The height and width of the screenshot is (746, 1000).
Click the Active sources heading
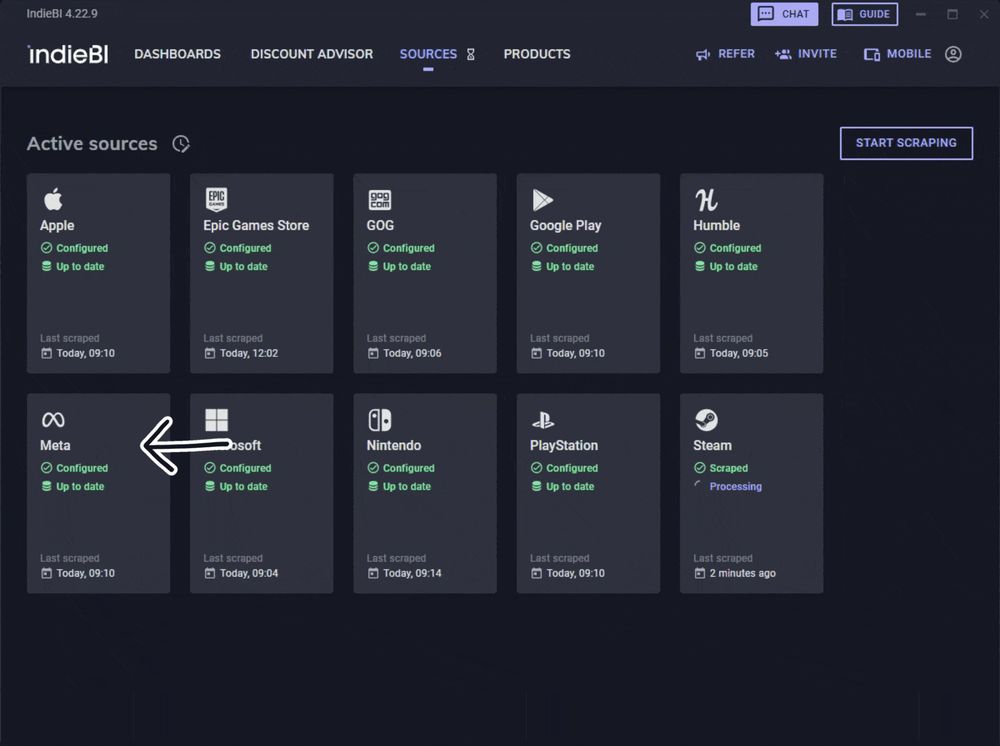tap(92, 143)
